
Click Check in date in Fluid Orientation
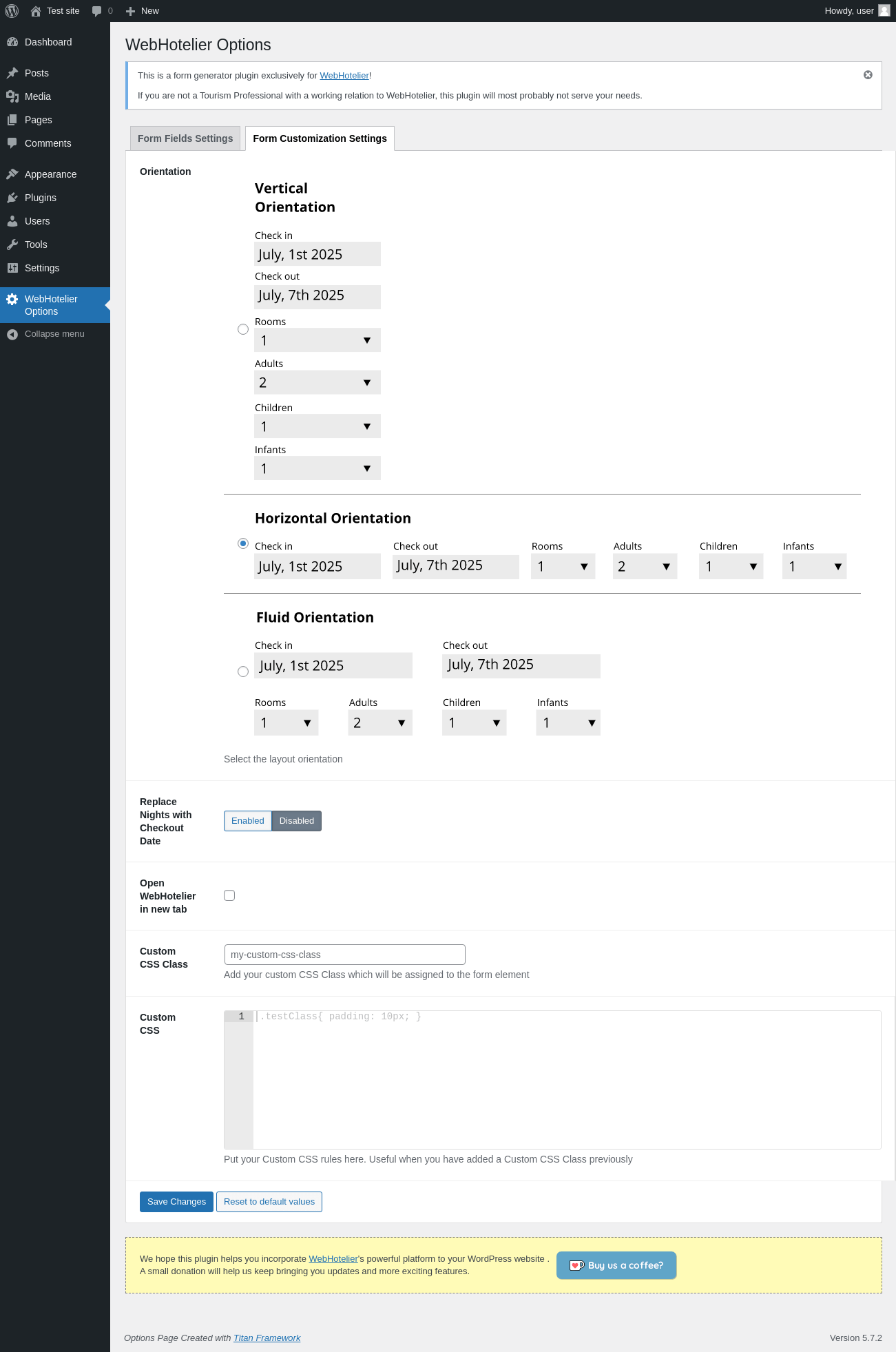tap(333, 665)
